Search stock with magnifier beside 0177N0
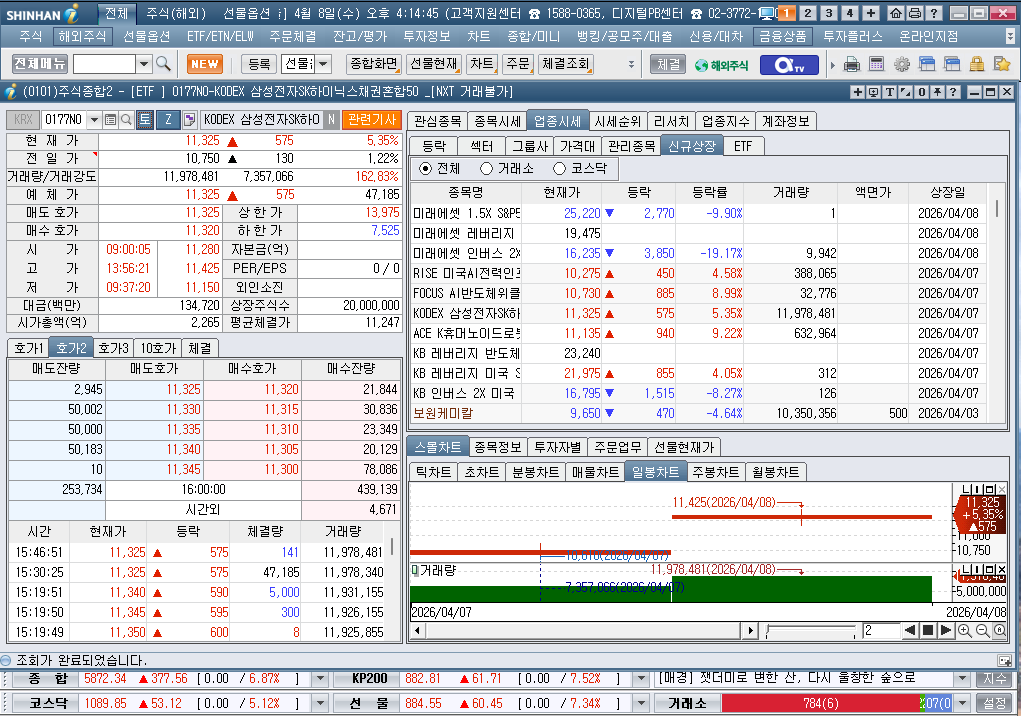 coord(126,119)
